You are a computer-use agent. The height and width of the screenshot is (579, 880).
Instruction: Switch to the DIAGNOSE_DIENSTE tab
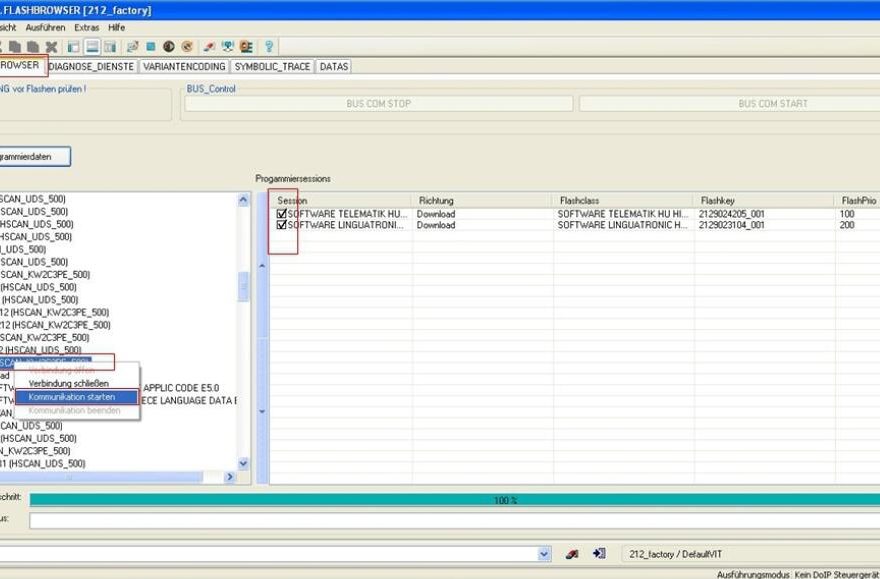pyautogui.click(x=91, y=66)
